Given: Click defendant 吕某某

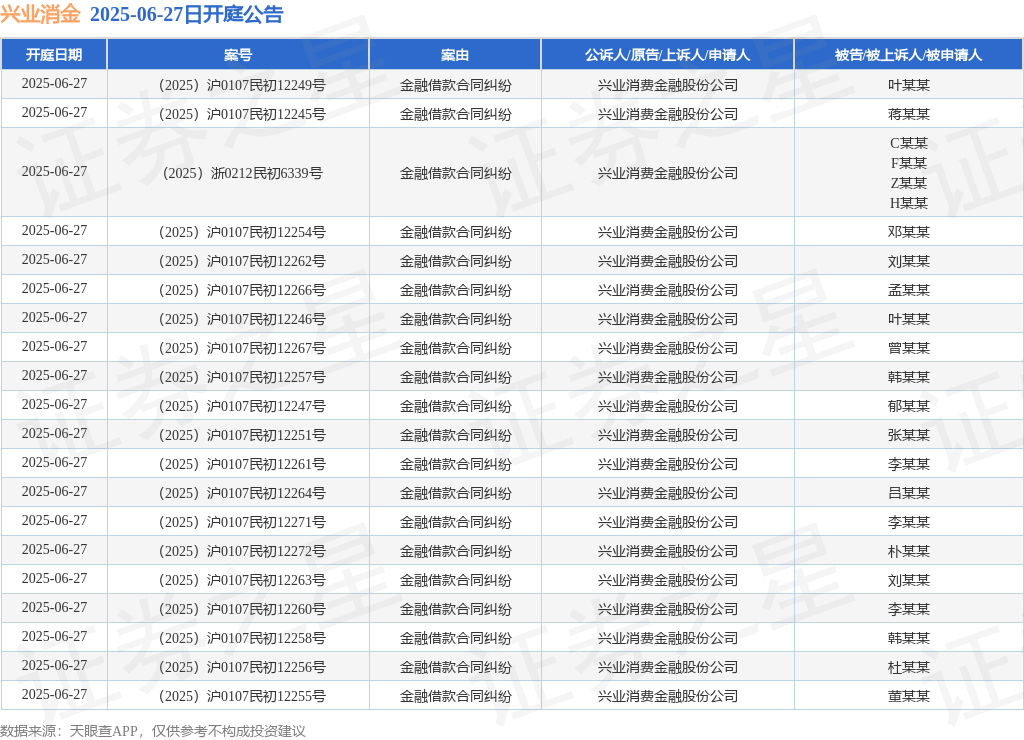Looking at the screenshot, I should 908,493.
